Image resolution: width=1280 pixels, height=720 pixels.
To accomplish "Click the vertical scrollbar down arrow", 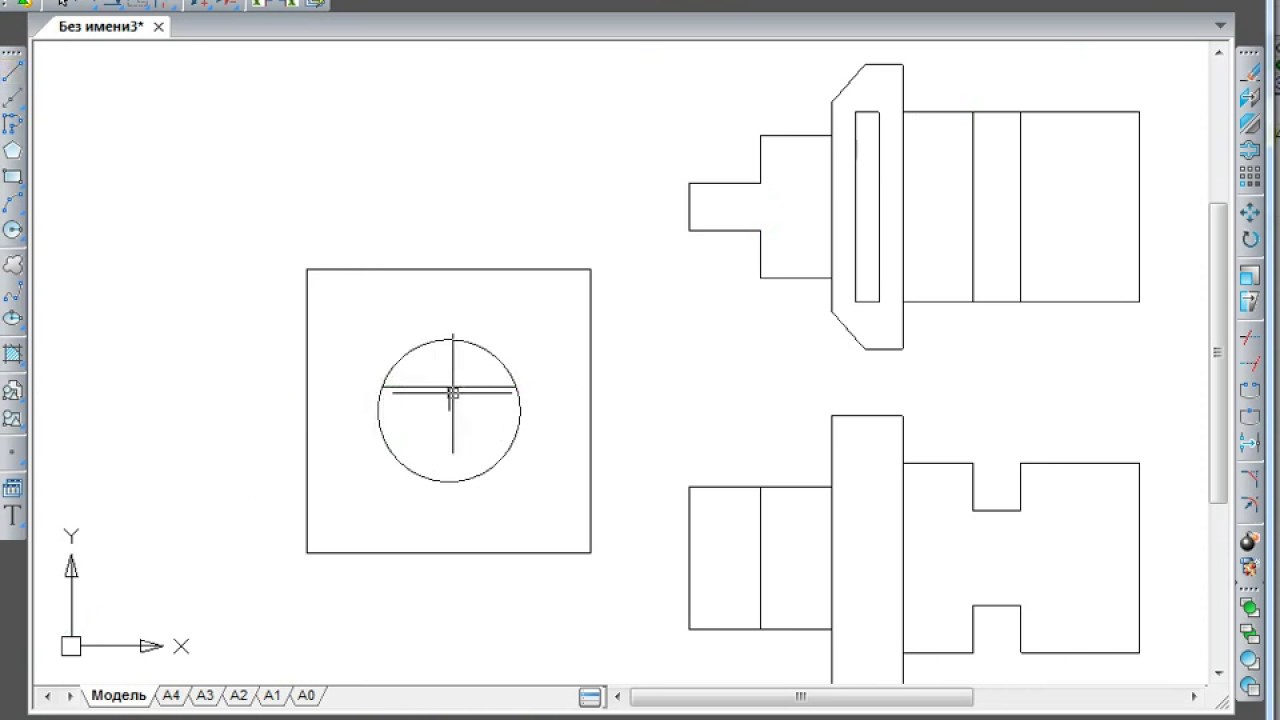I will click(x=1217, y=674).
